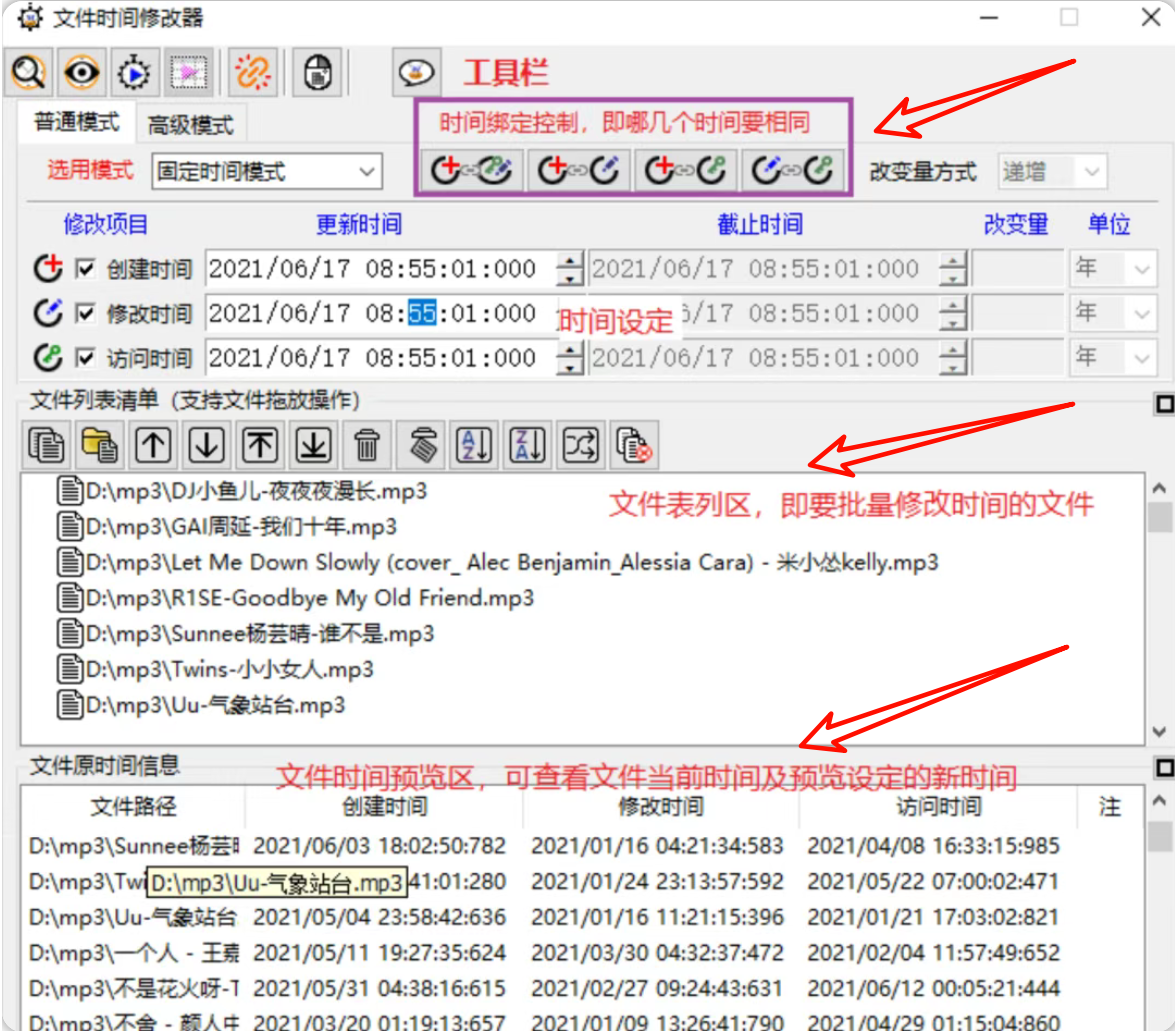The image size is (1175, 1031).
Task: Click the speech bubble toolbar icon
Action: pyautogui.click(x=417, y=73)
